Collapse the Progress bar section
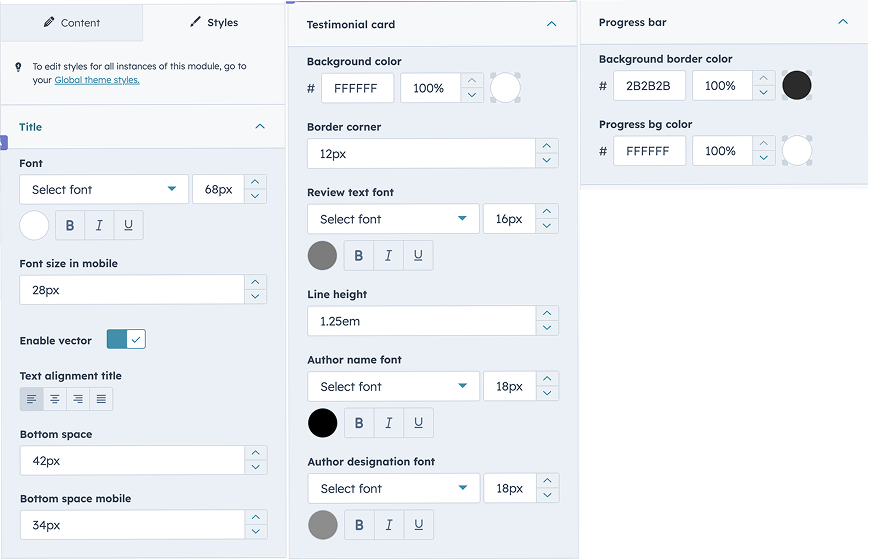Viewport: 870px width, 560px height. (x=843, y=22)
